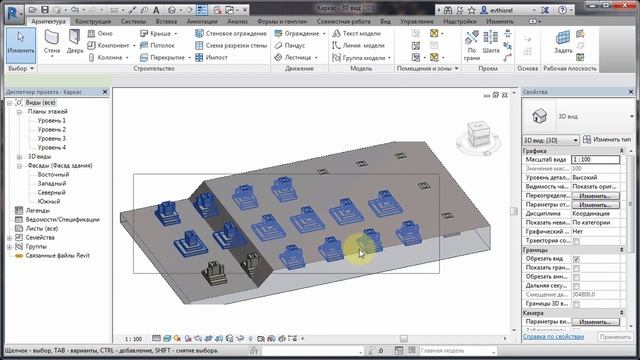The image size is (640, 360).
Task: Open the Архитектура ribbon tab
Action: pos(48,21)
